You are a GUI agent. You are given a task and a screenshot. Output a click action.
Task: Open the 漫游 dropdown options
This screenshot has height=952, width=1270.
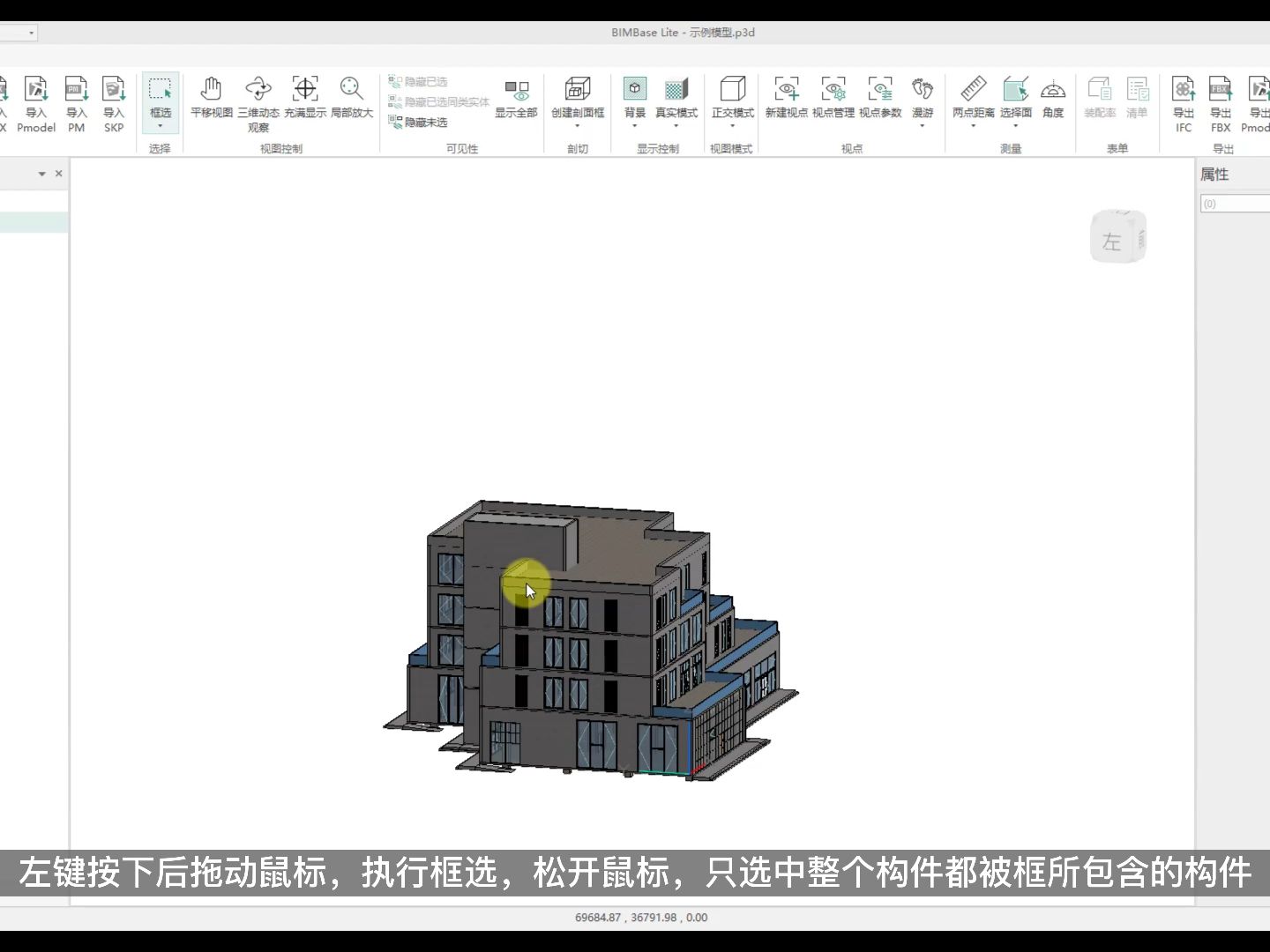pos(923,126)
